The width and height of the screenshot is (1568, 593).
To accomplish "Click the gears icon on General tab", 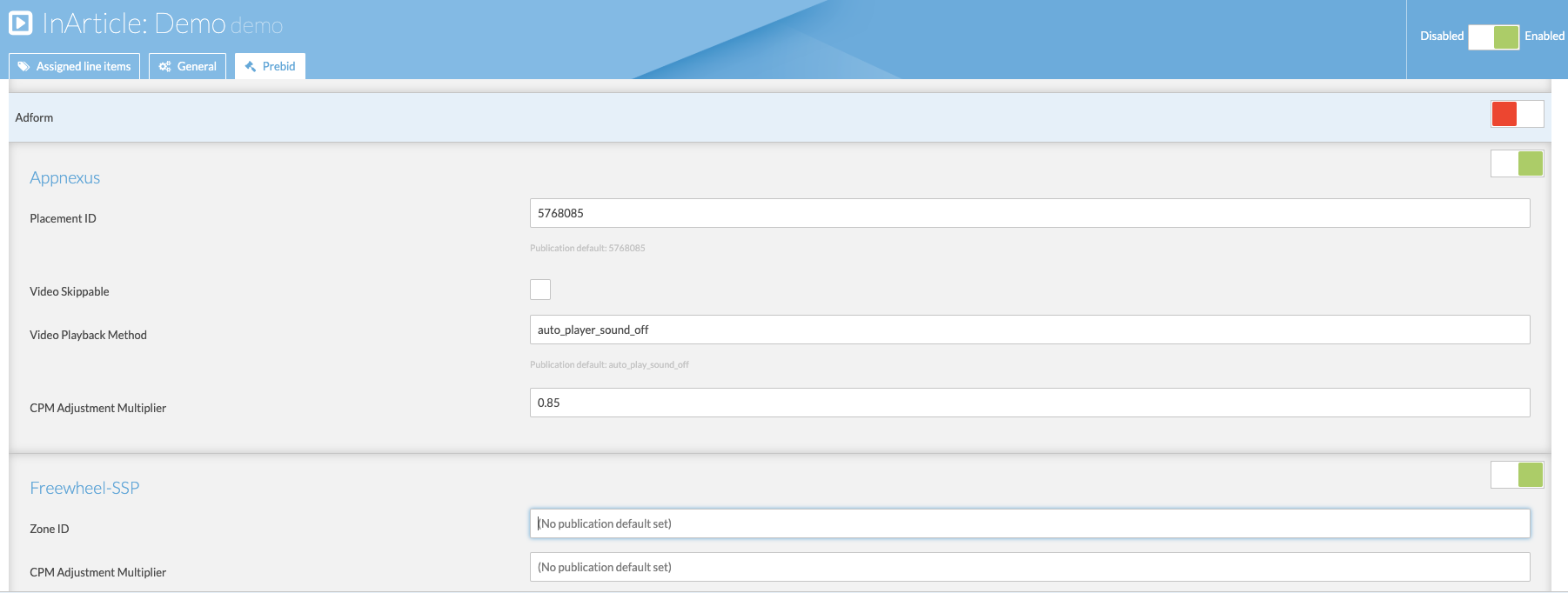I will (164, 66).
